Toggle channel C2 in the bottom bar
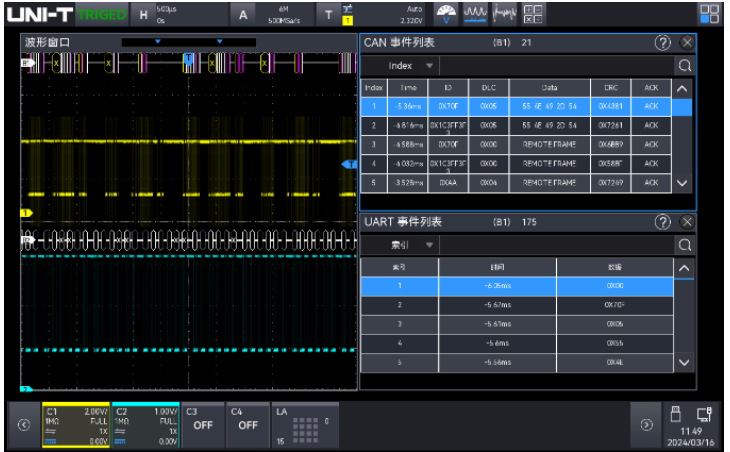Screen dimensions: 730x452 145,424
